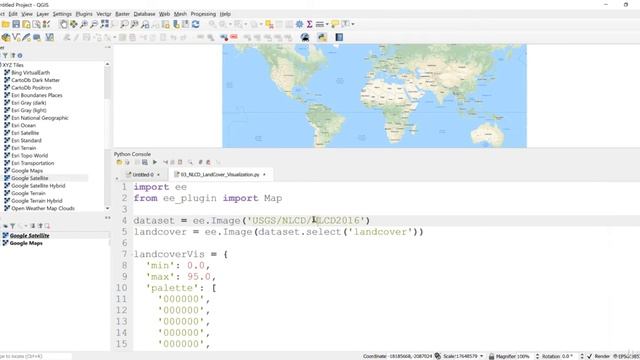Open the Plugins menu

[x=84, y=14]
